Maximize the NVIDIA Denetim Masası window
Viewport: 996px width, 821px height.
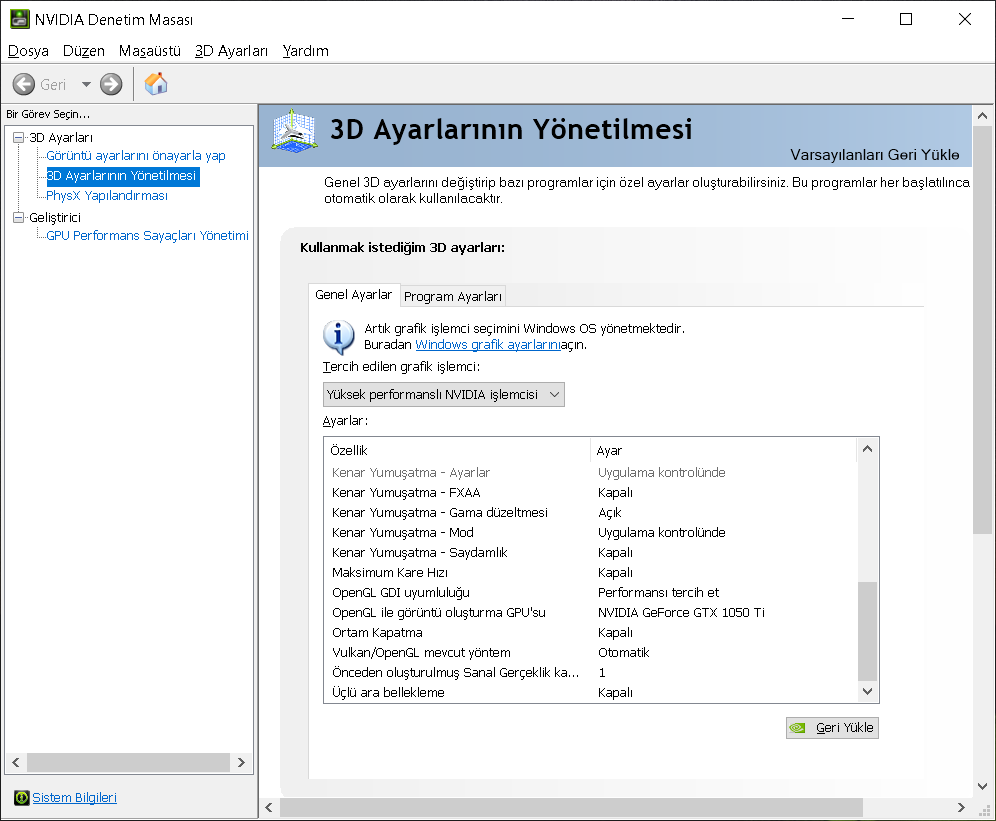click(x=906, y=19)
